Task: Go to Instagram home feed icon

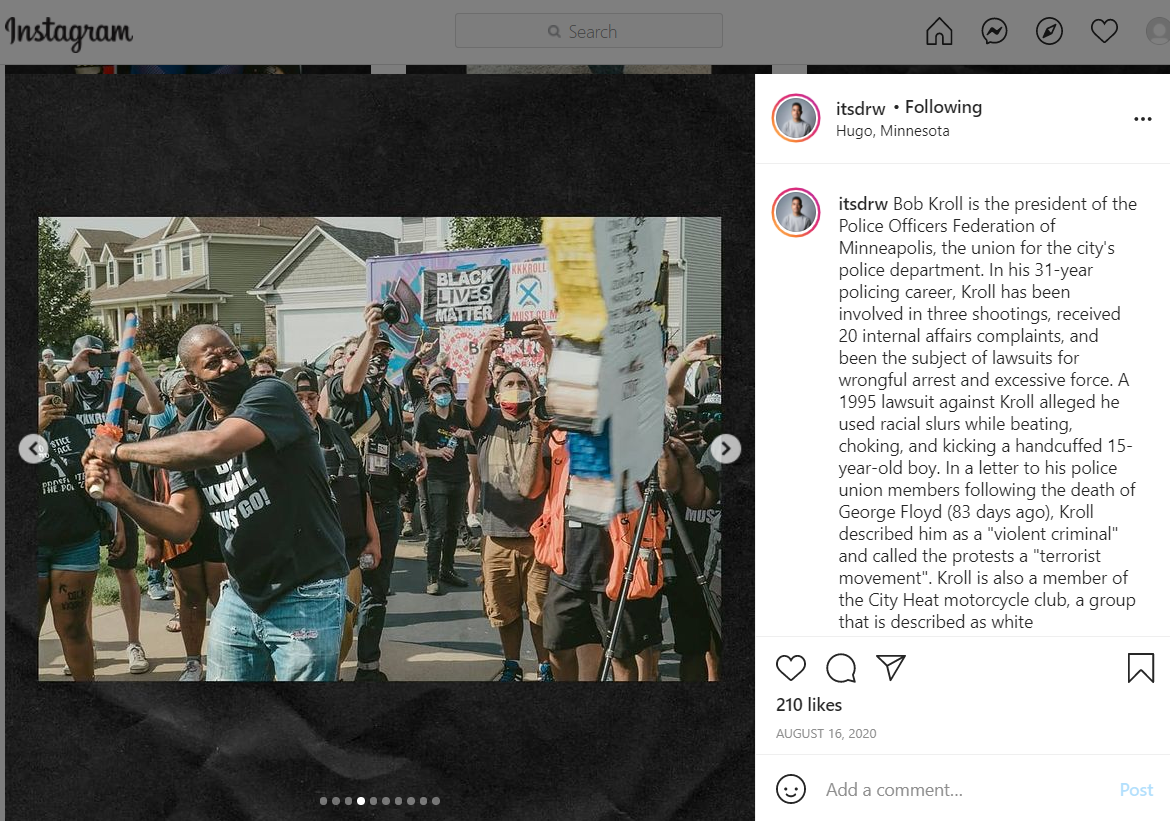Action: coord(939,31)
